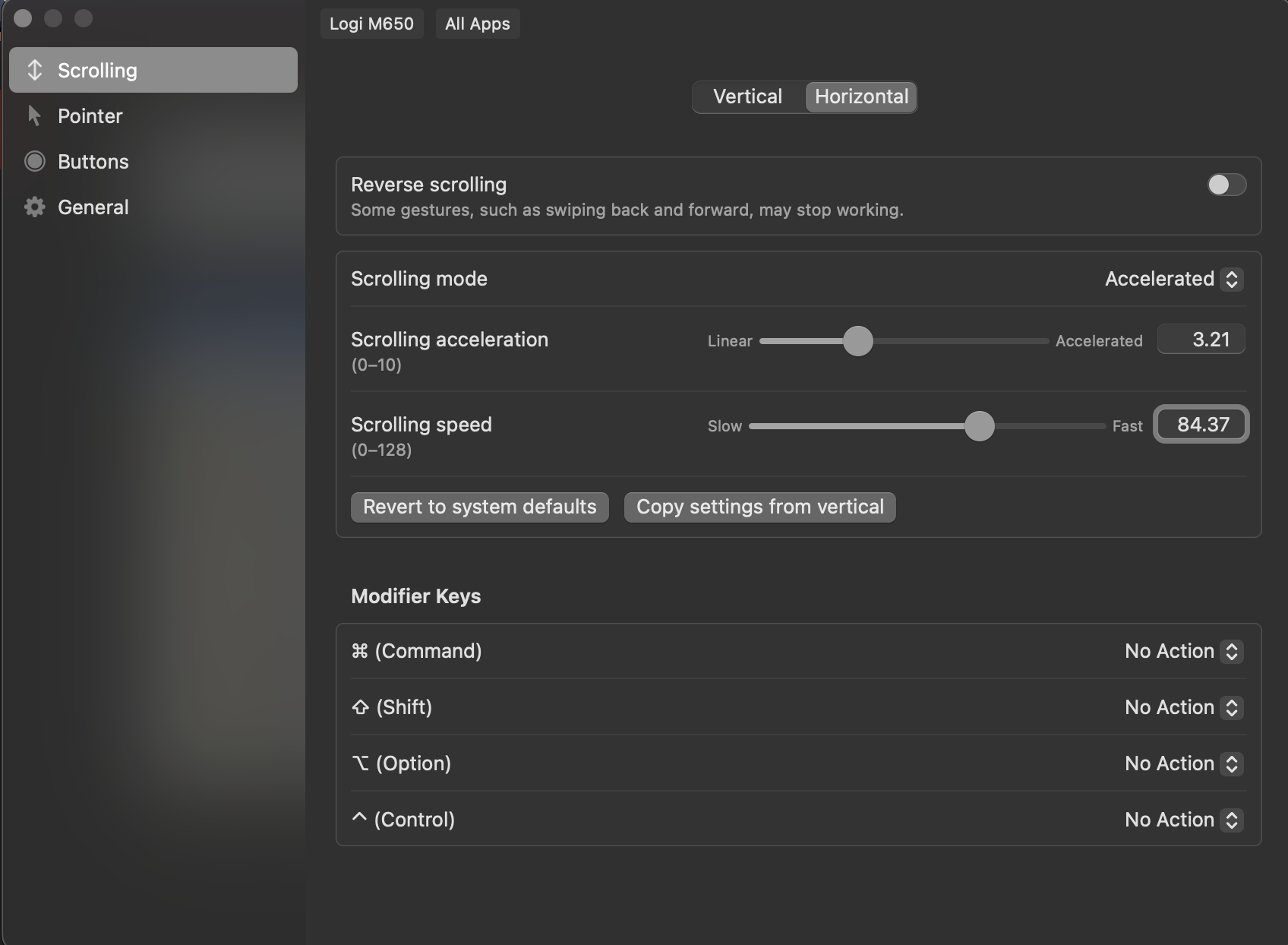Image resolution: width=1288 pixels, height=945 pixels.
Task: Open the Shift modifier action dropdown
Action: click(1183, 707)
